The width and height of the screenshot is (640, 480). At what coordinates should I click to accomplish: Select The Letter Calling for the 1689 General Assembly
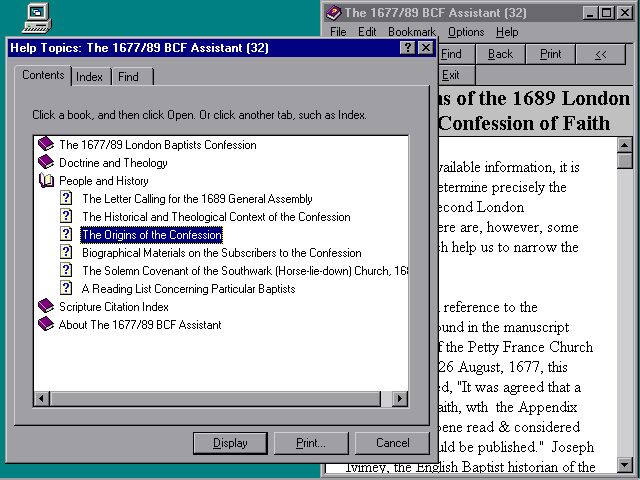197,199
